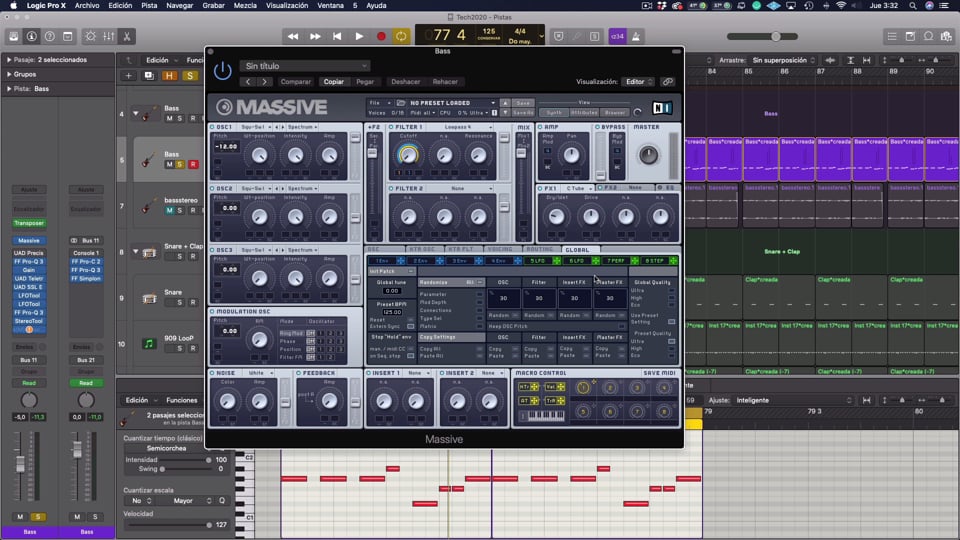
Task: Click the Comparar button
Action: pyautogui.click(x=296, y=81)
